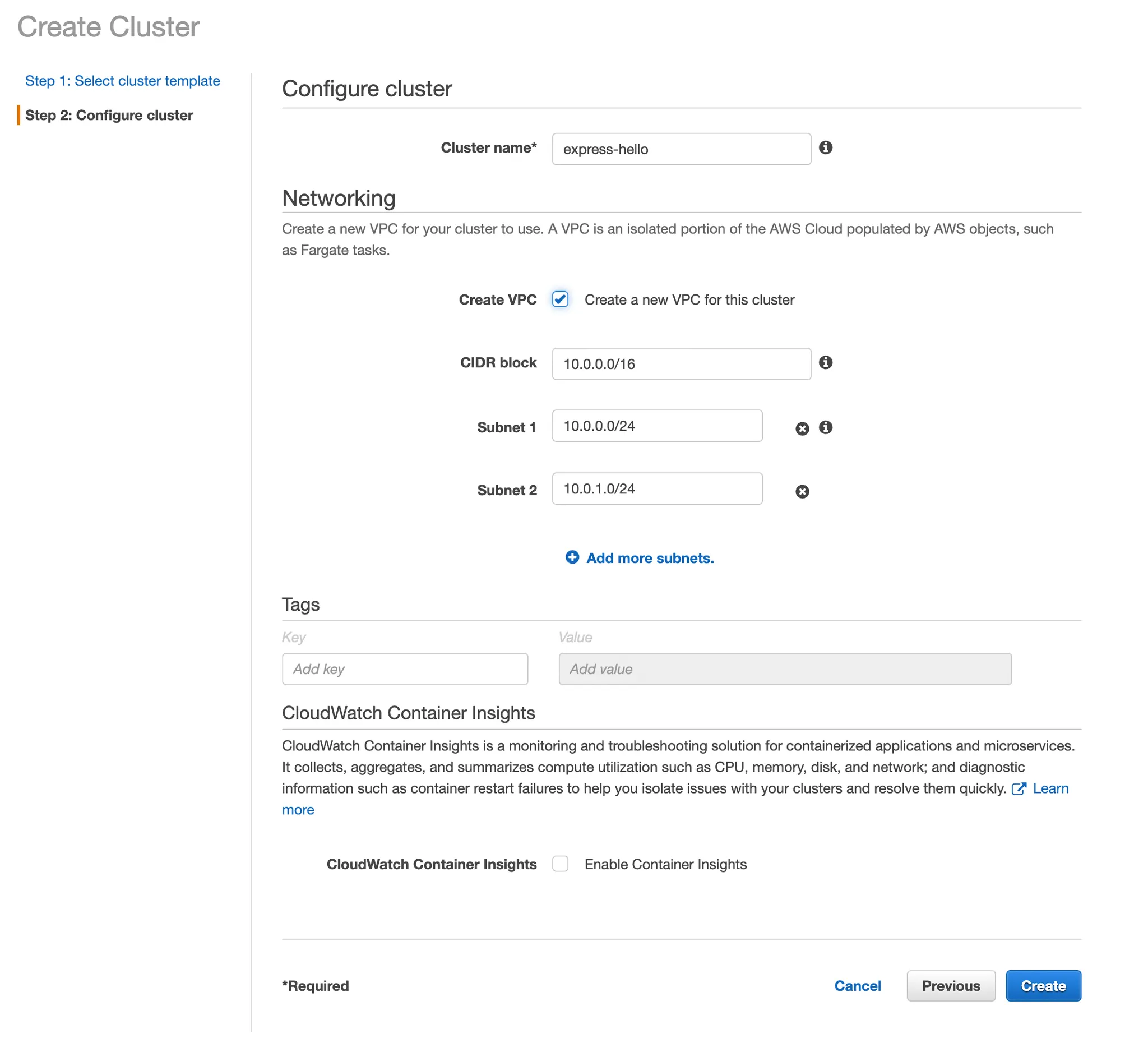Click the Cluster name info icon
The image size is (1148, 1038).
(x=825, y=147)
